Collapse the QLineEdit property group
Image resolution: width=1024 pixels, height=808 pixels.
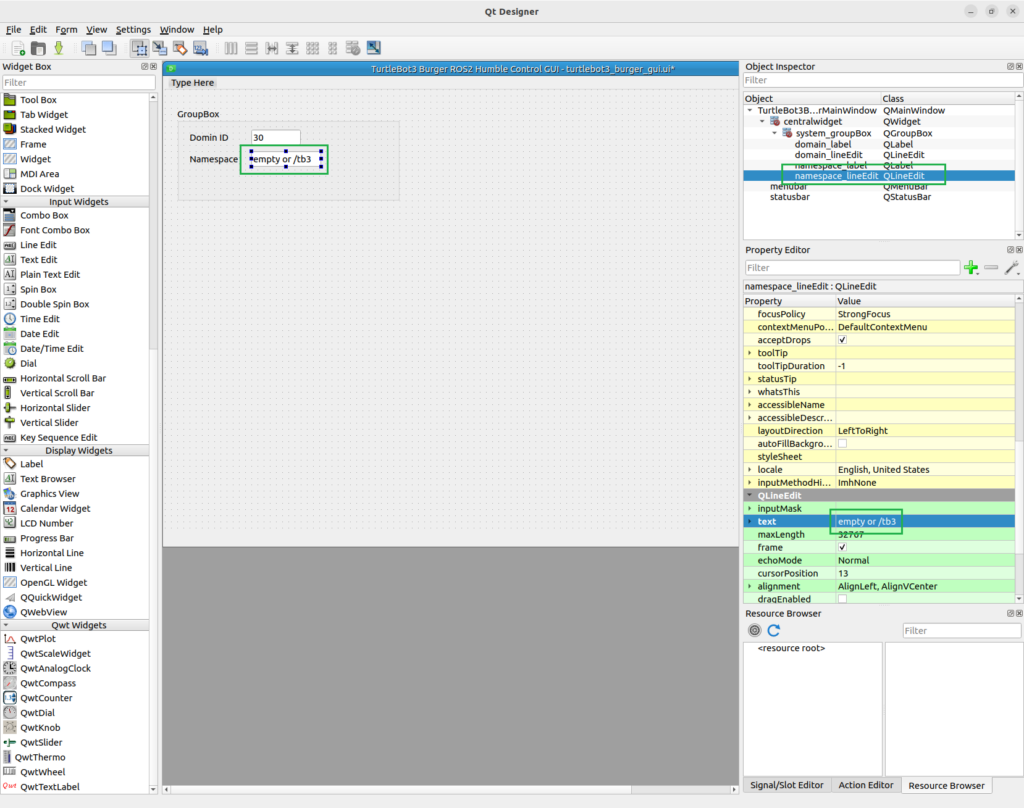pos(750,495)
